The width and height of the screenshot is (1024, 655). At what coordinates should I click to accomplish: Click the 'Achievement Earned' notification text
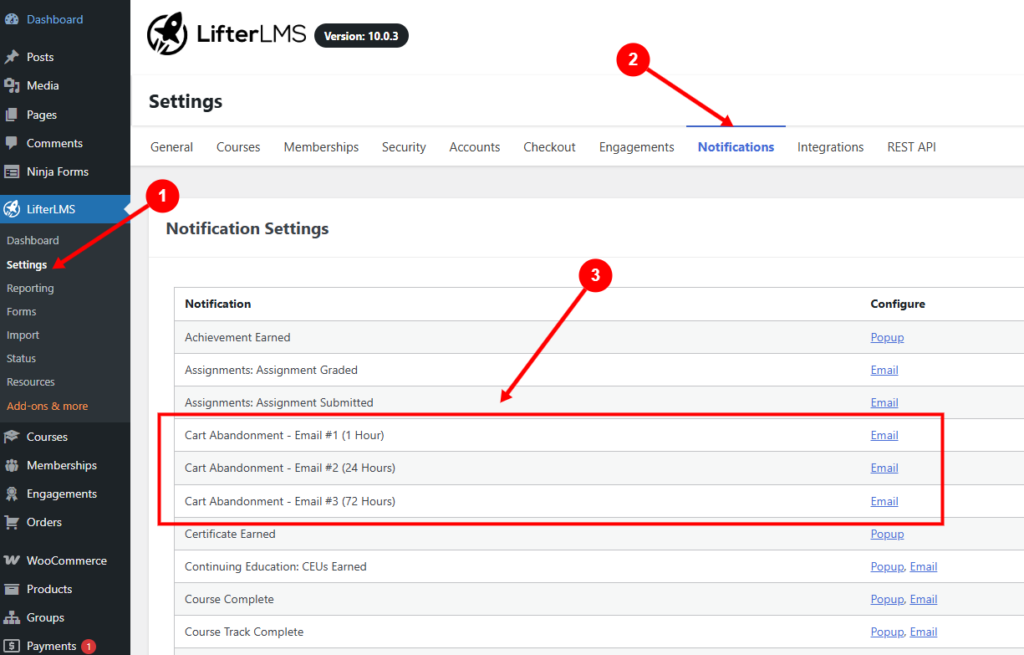pyautogui.click(x=237, y=337)
